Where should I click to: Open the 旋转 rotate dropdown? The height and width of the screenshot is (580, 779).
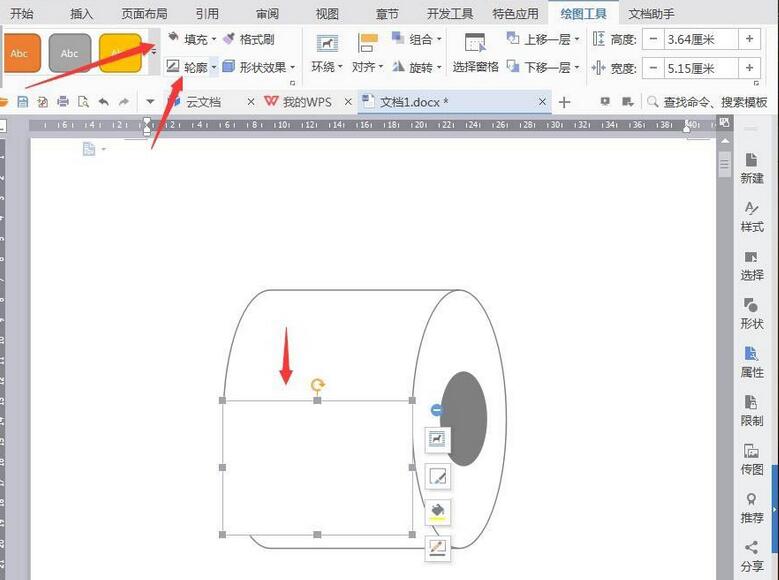416,67
